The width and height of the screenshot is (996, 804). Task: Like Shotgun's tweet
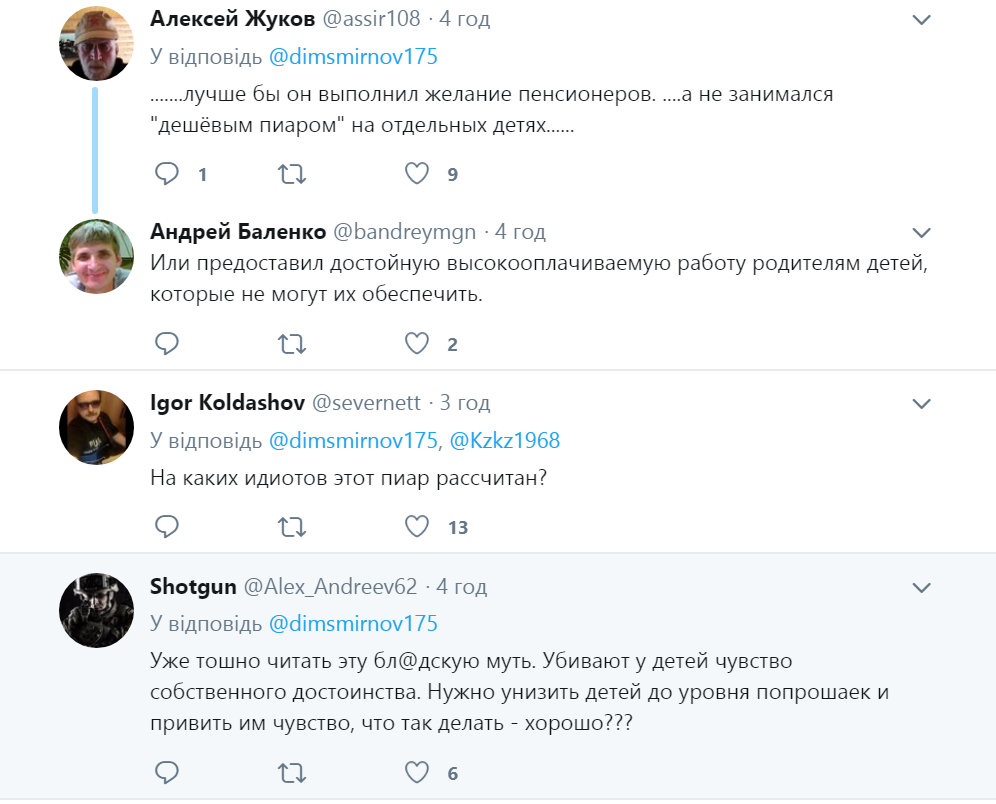pyautogui.click(x=416, y=772)
